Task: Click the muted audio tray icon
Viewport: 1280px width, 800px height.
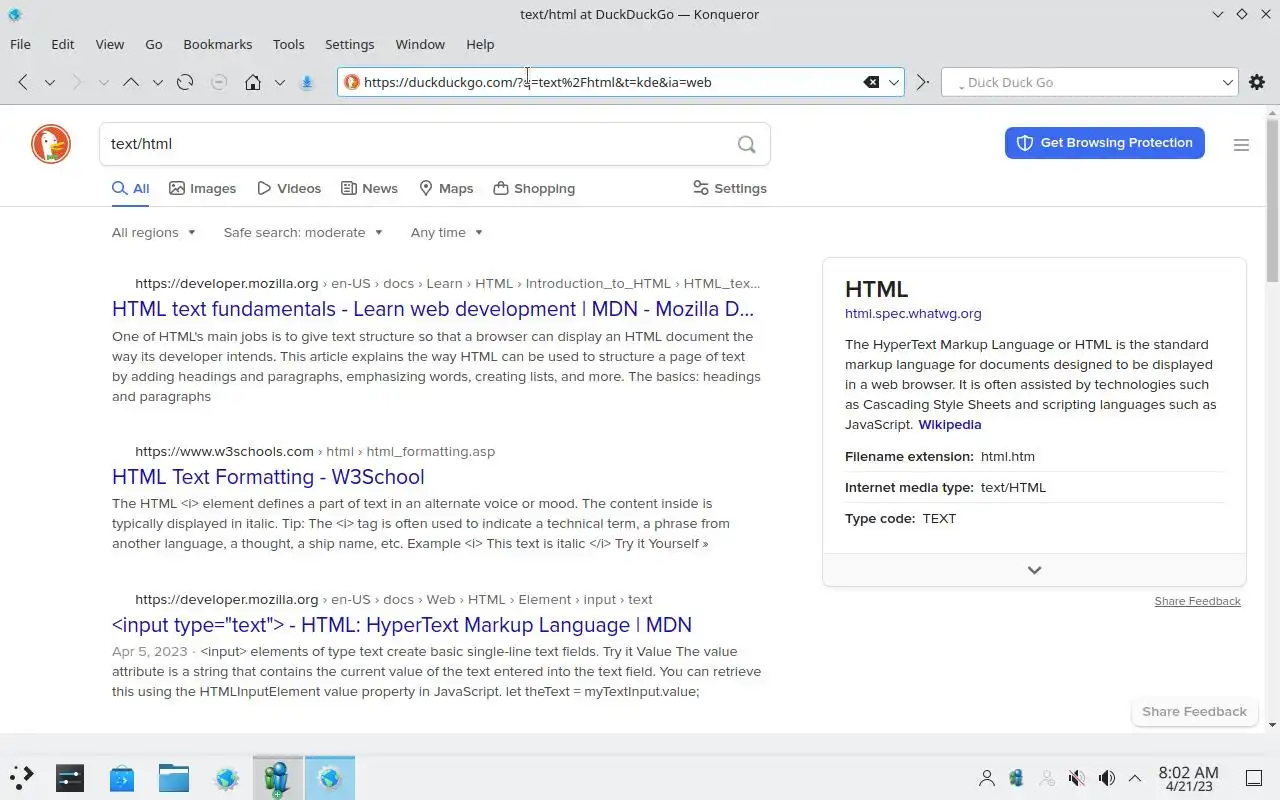Action: [x=1077, y=777]
